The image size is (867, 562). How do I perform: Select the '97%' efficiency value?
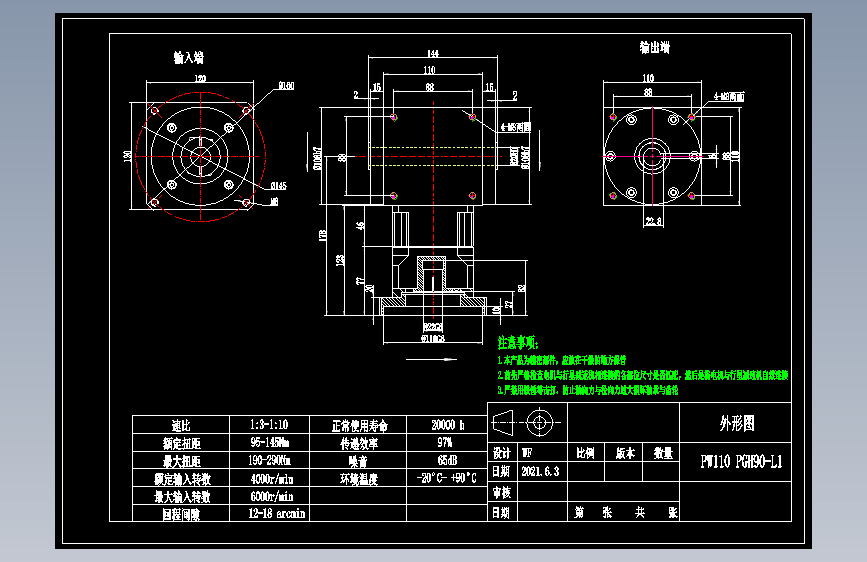click(445, 443)
